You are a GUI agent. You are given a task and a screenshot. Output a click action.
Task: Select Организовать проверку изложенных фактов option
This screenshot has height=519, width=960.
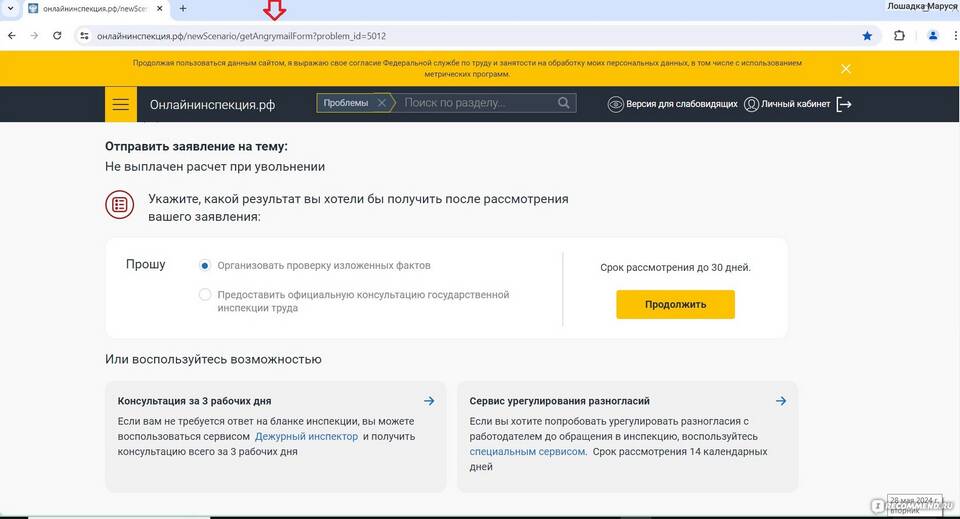205,266
